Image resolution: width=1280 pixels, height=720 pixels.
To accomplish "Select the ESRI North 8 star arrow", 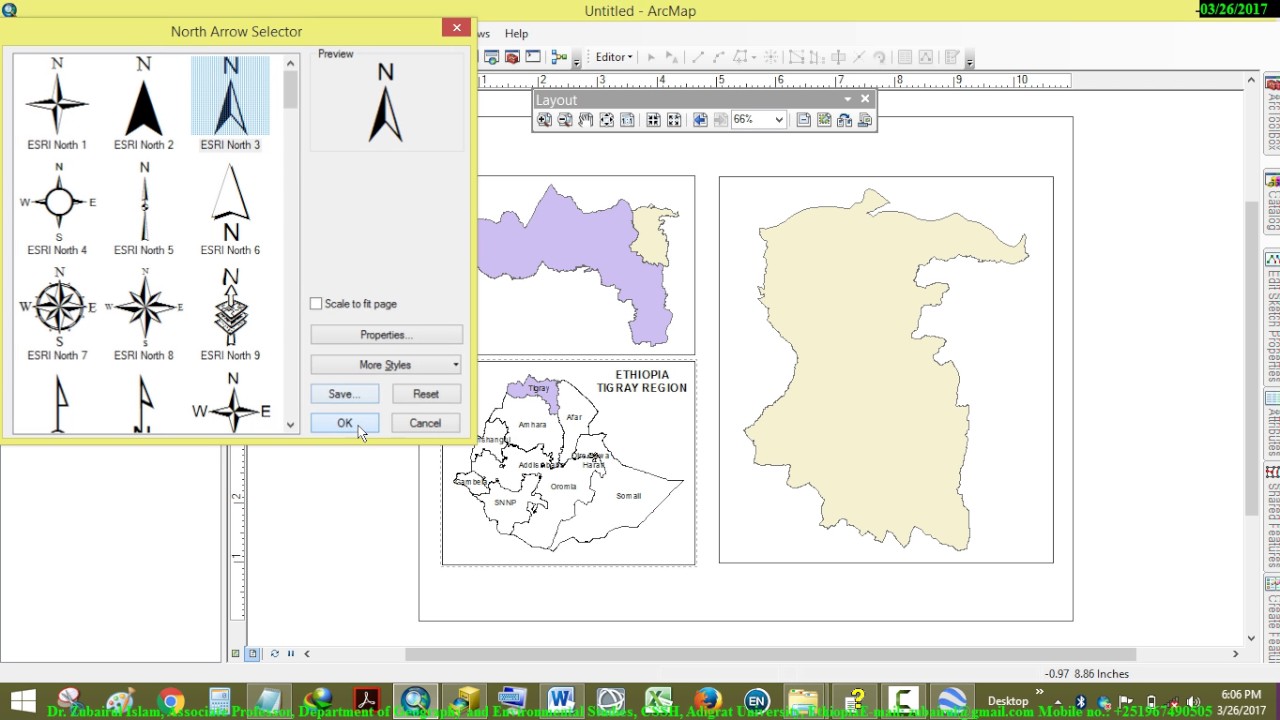I will pos(143,314).
